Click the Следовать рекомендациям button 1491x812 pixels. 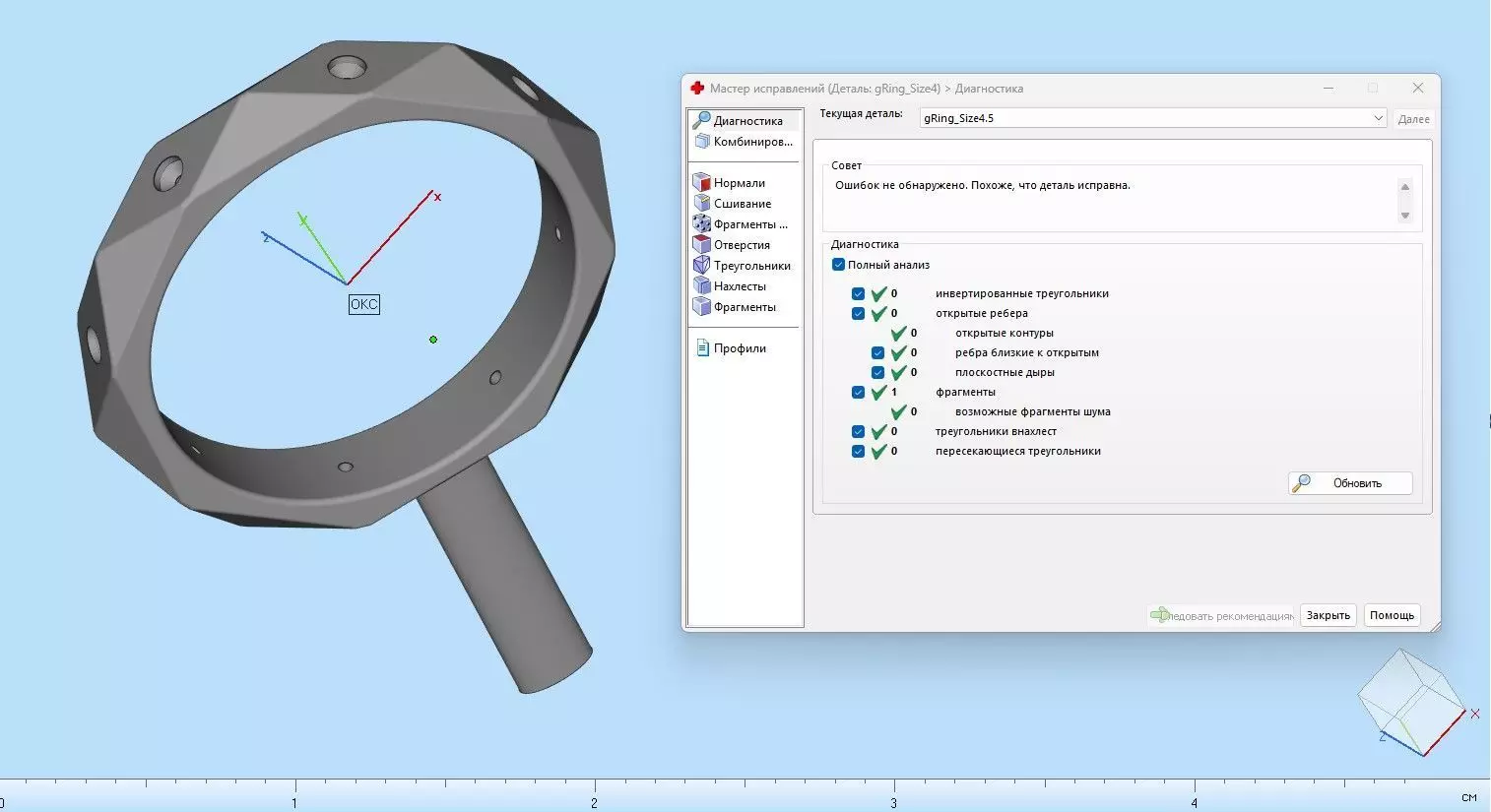point(1221,615)
